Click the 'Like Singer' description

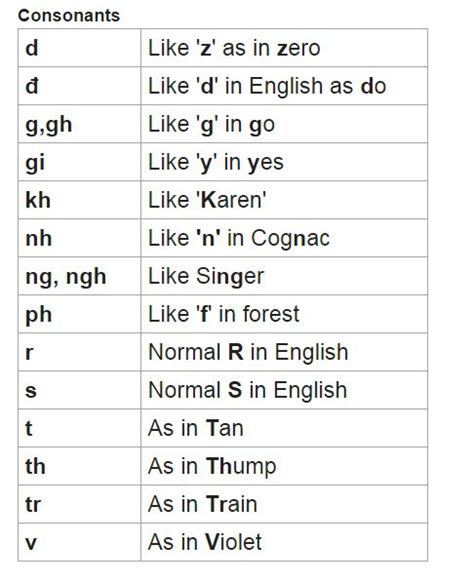tap(206, 277)
